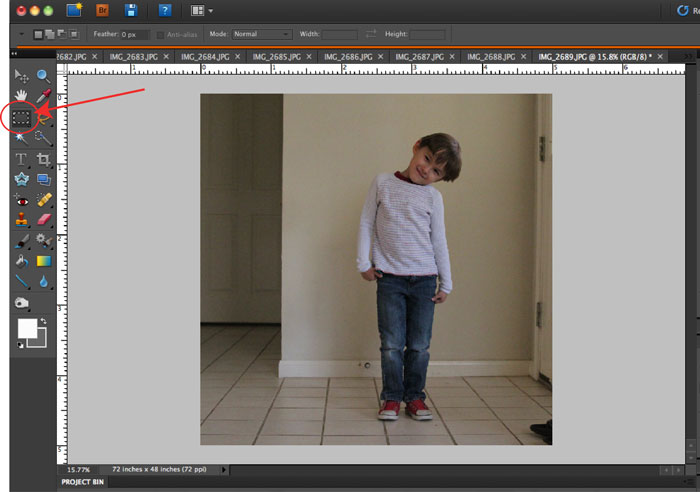700x492 pixels.
Task: Switch to the IMG_2686.JPG tab
Action: point(348,57)
